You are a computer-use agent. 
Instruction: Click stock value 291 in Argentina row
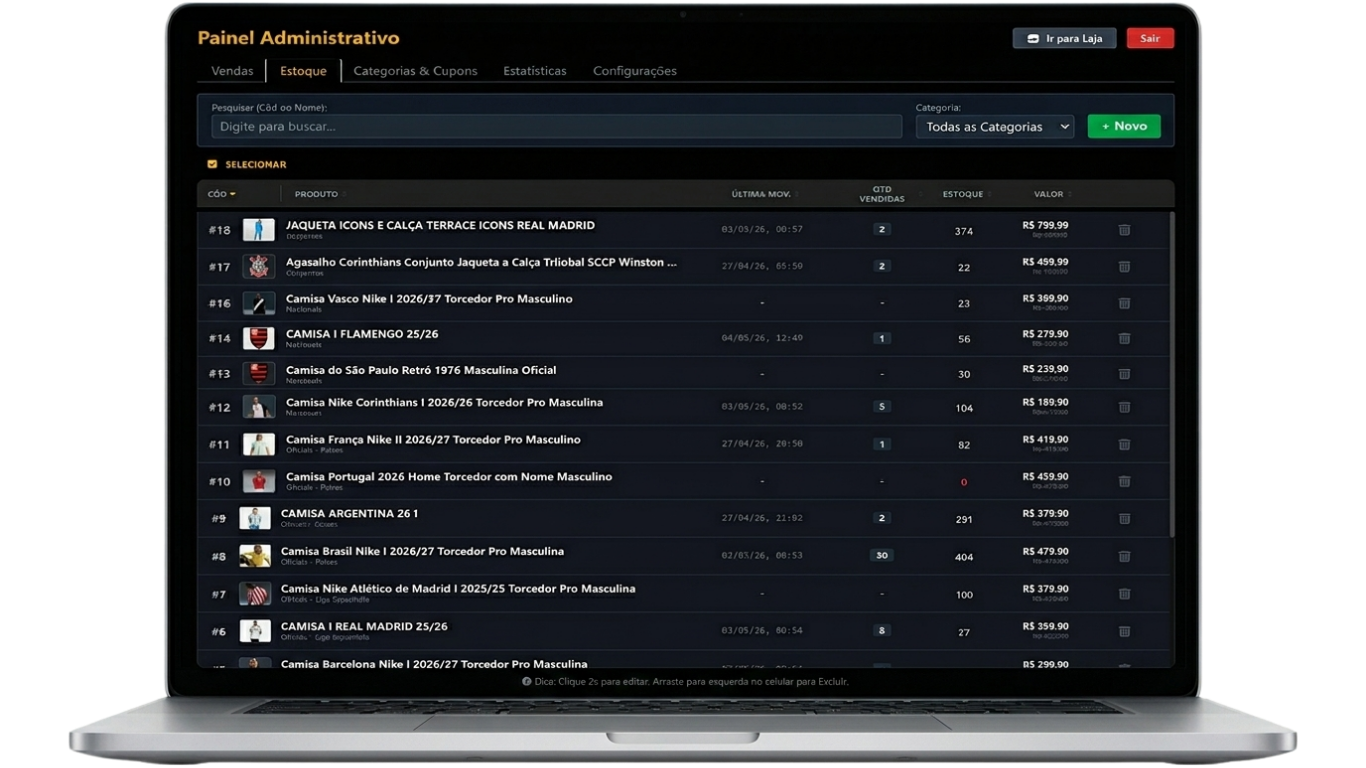pos(964,520)
